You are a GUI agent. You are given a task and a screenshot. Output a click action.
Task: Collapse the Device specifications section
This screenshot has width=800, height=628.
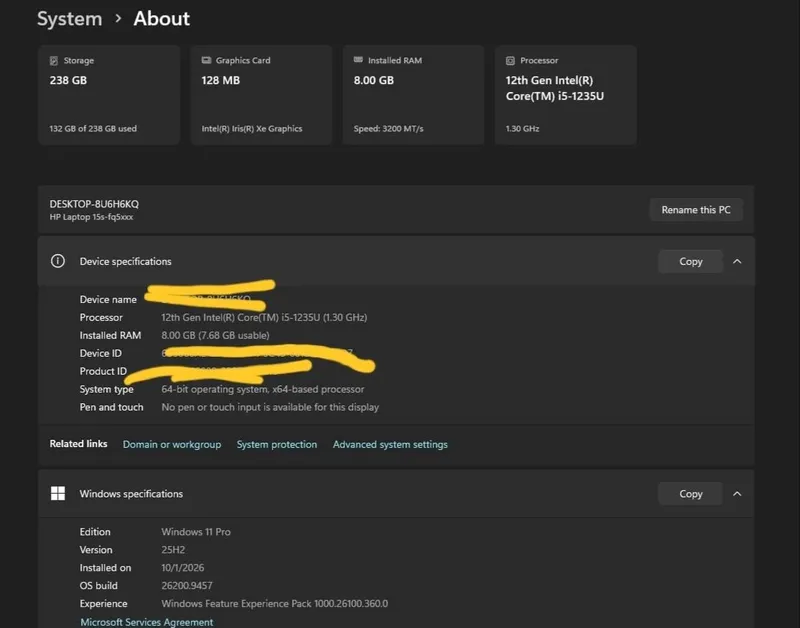pos(737,261)
